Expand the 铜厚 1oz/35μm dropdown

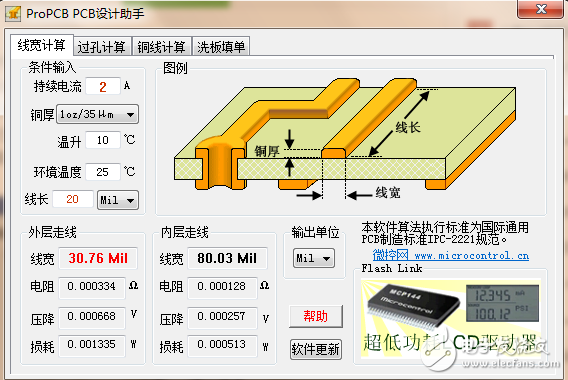pos(97,114)
